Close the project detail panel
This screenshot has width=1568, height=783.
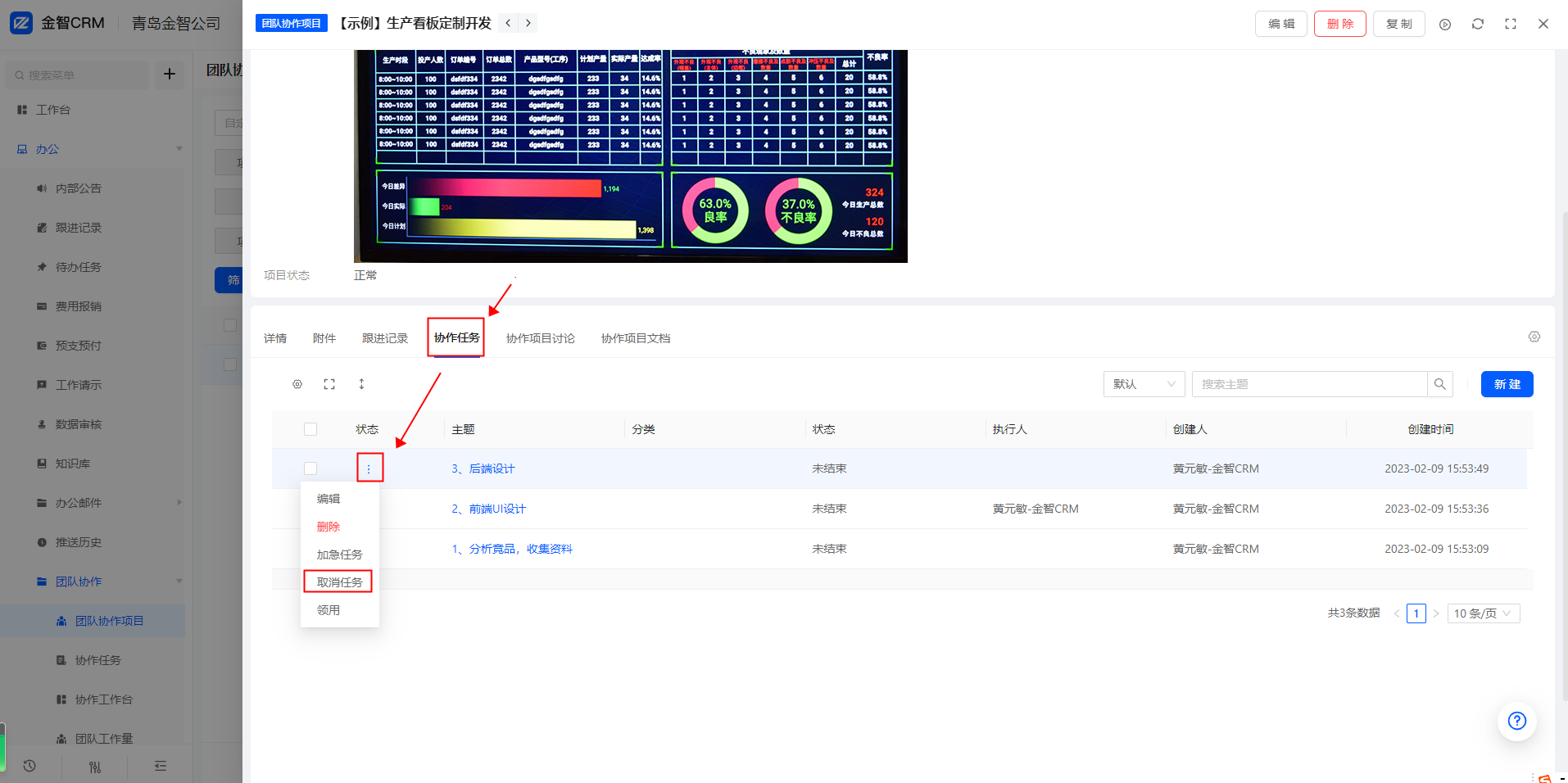point(1543,24)
